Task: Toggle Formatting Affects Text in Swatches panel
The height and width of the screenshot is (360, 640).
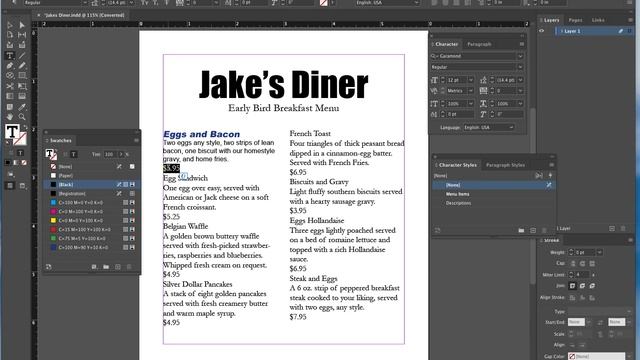Action: pyautogui.click(x=73, y=154)
